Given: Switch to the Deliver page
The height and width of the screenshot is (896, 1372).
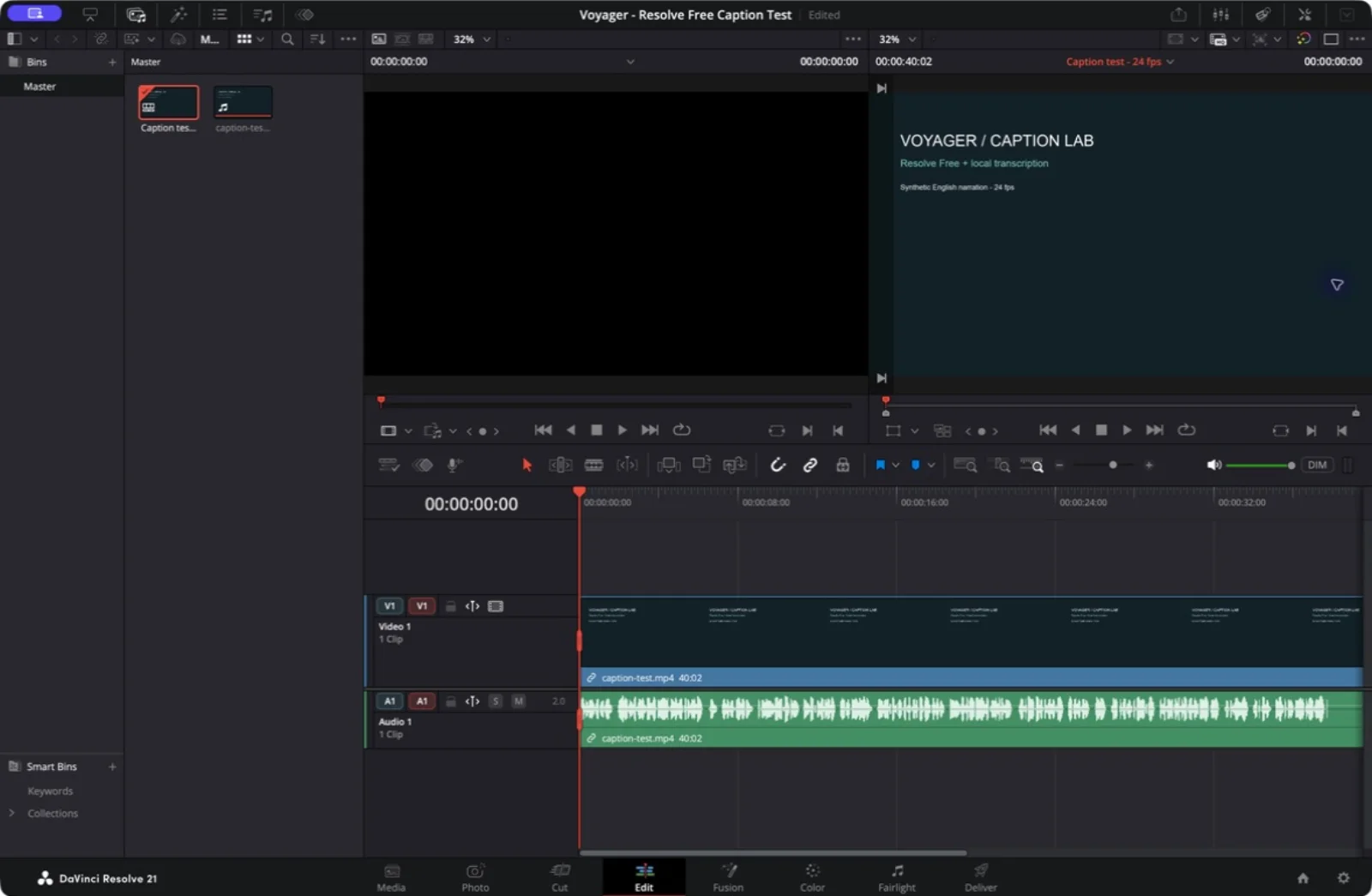Looking at the screenshot, I should (x=981, y=877).
